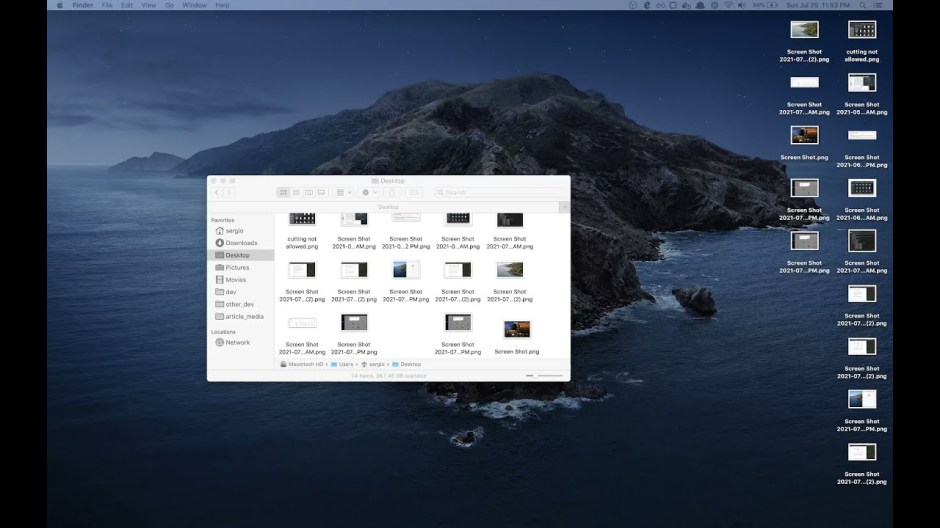Switch Finder to icon view
Screen dimensions: 940x528
283,192
